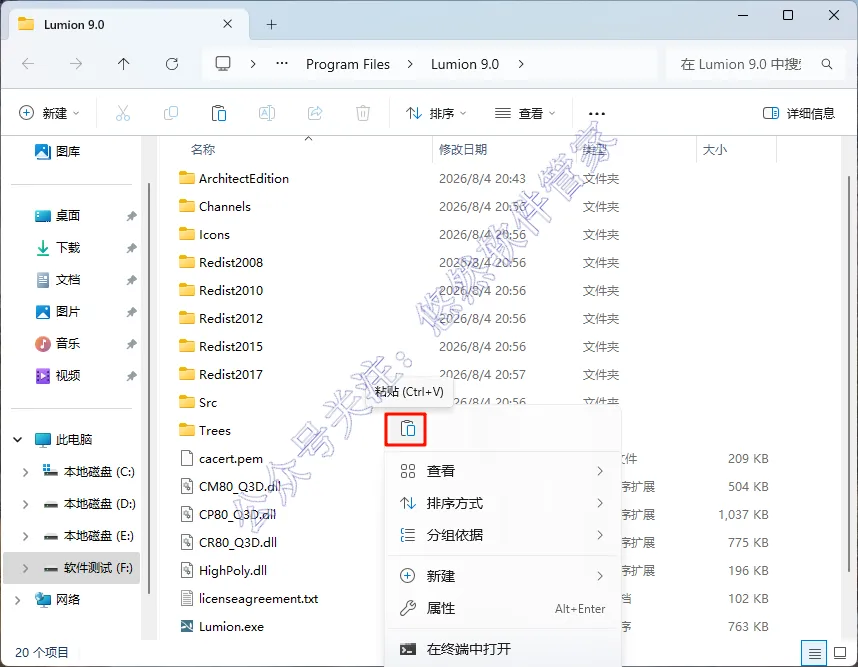Screen dimensions: 858x667
Task: Close the Lumion 9.0 tab
Action: (228, 24)
